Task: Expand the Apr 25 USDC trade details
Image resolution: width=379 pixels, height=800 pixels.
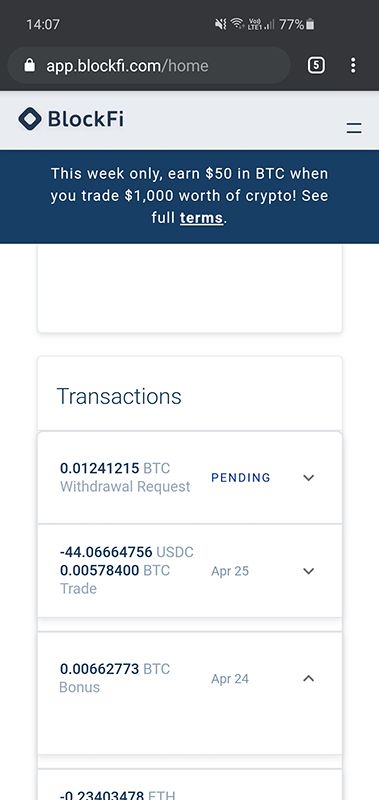Action: (309, 571)
